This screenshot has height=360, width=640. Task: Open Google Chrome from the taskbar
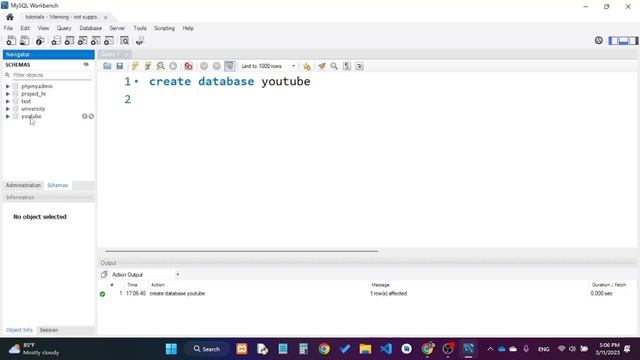324,349
